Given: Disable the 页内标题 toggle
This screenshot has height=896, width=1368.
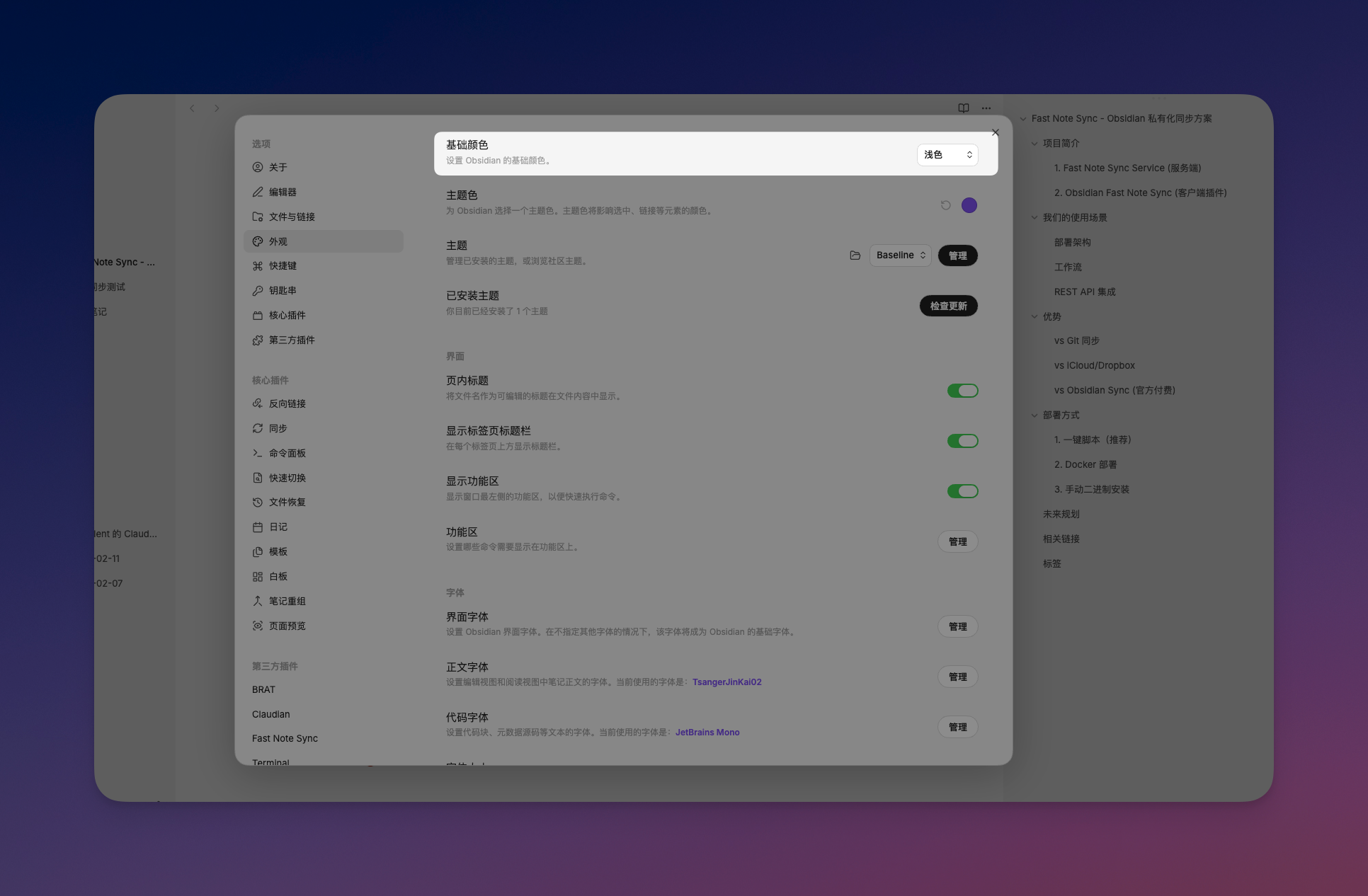Looking at the screenshot, I should point(962,390).
